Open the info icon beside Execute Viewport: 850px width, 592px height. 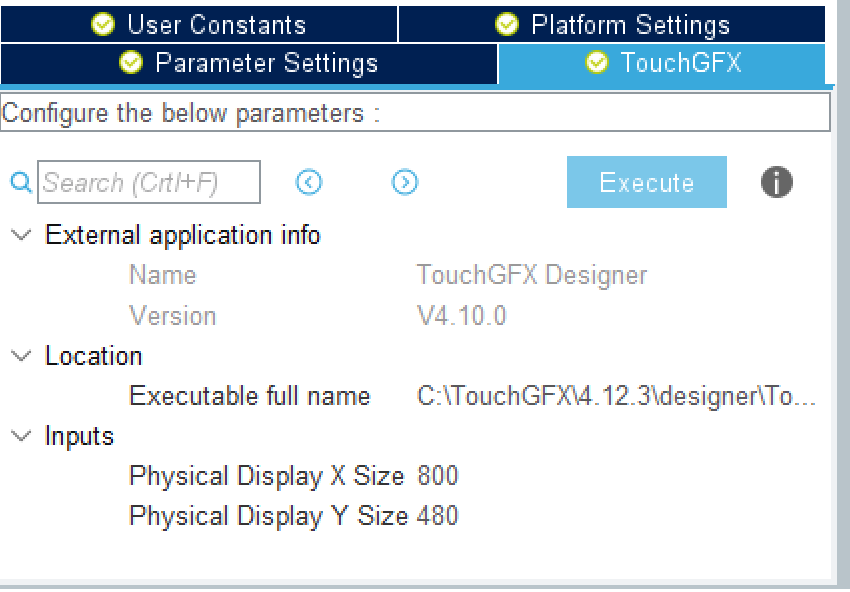tap(777, 182)
